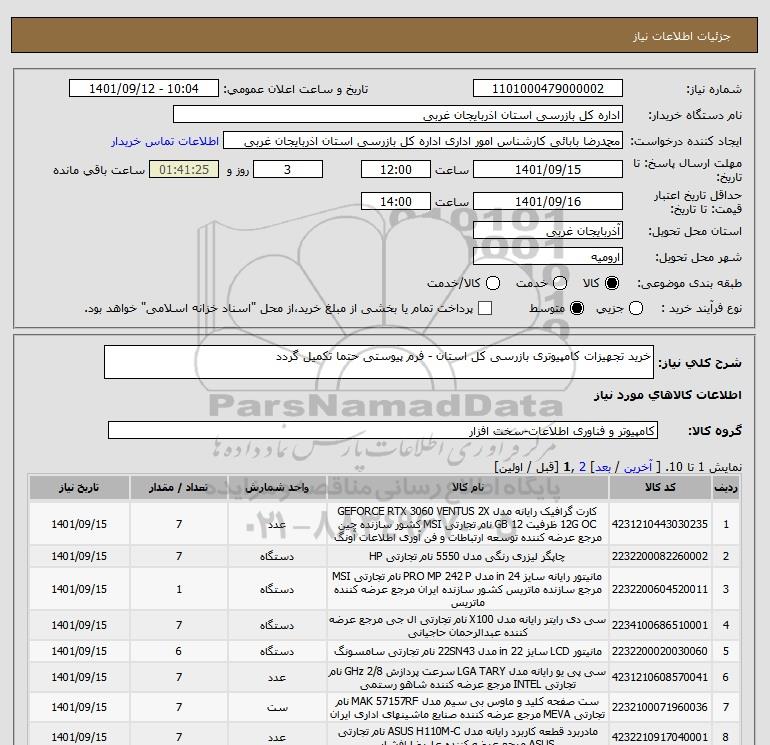This screenshot has width=770, height=745.
Task: Click the buyer organization name field
Action: pos(398,114)
